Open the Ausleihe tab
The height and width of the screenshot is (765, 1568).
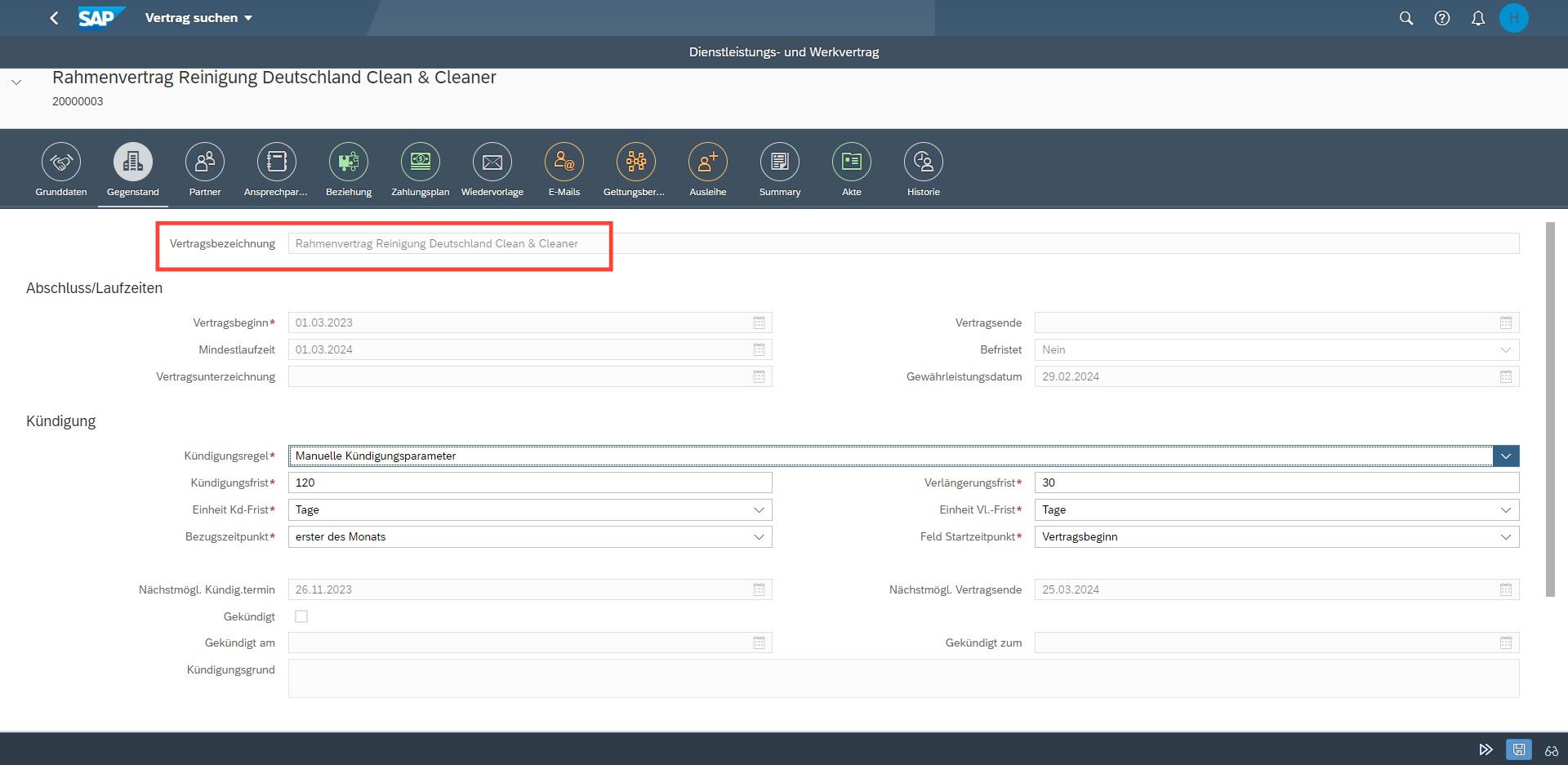click(708, 170)
